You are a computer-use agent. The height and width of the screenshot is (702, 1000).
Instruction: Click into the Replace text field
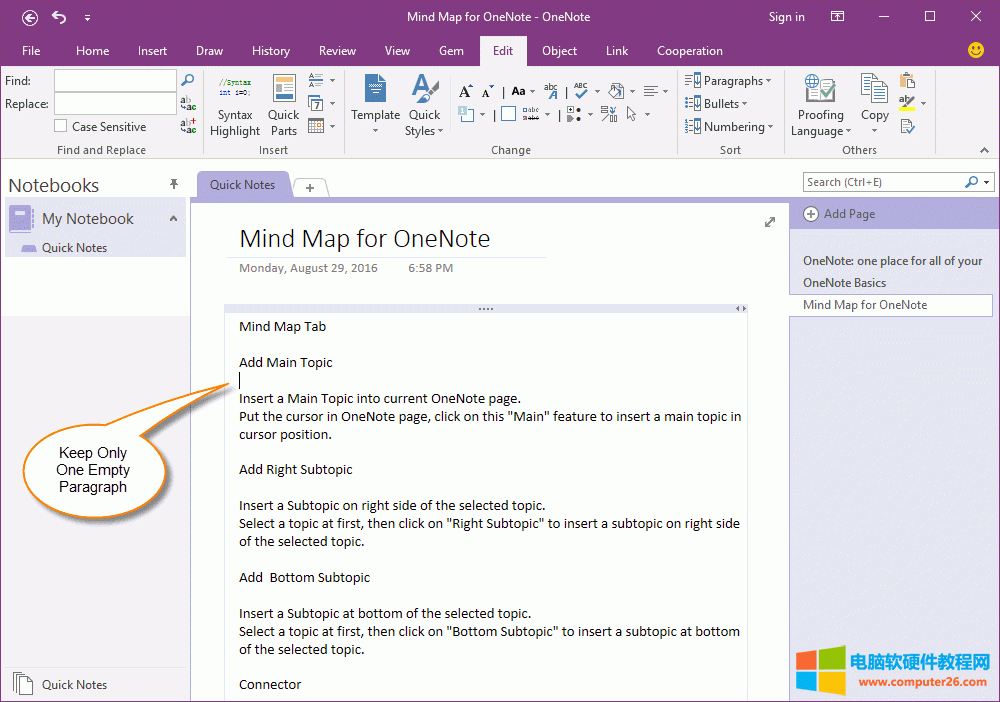pos(115,104)
